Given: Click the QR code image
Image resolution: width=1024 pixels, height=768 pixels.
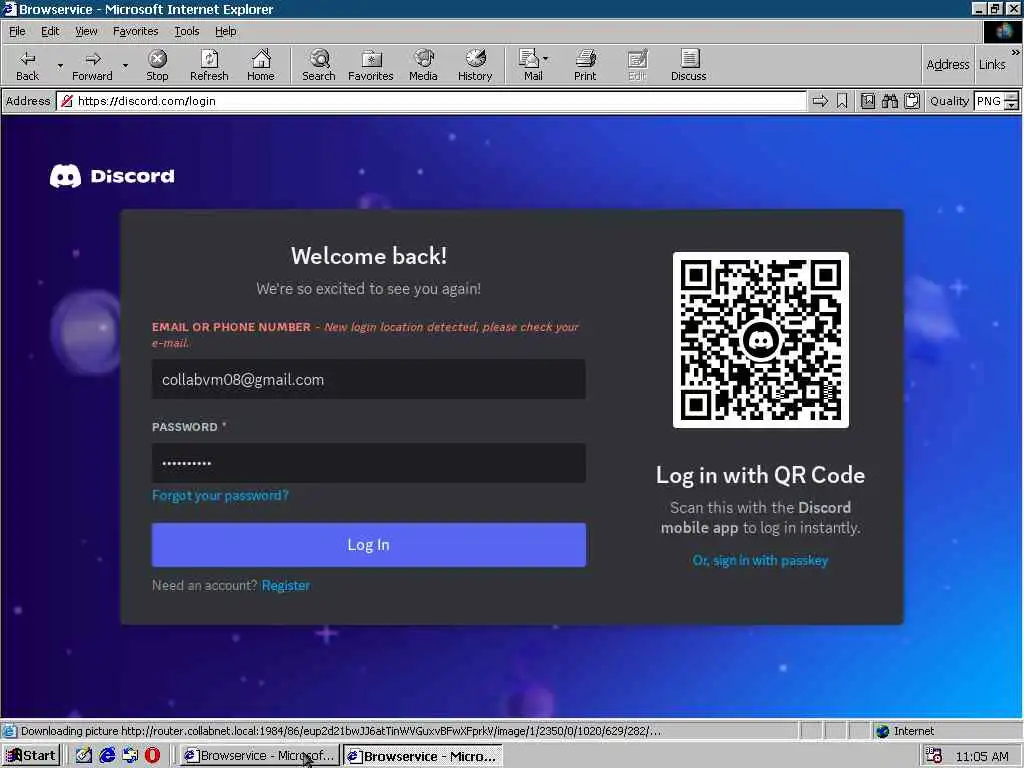Looking at the screenshot, I should click(x=761, y=340).
